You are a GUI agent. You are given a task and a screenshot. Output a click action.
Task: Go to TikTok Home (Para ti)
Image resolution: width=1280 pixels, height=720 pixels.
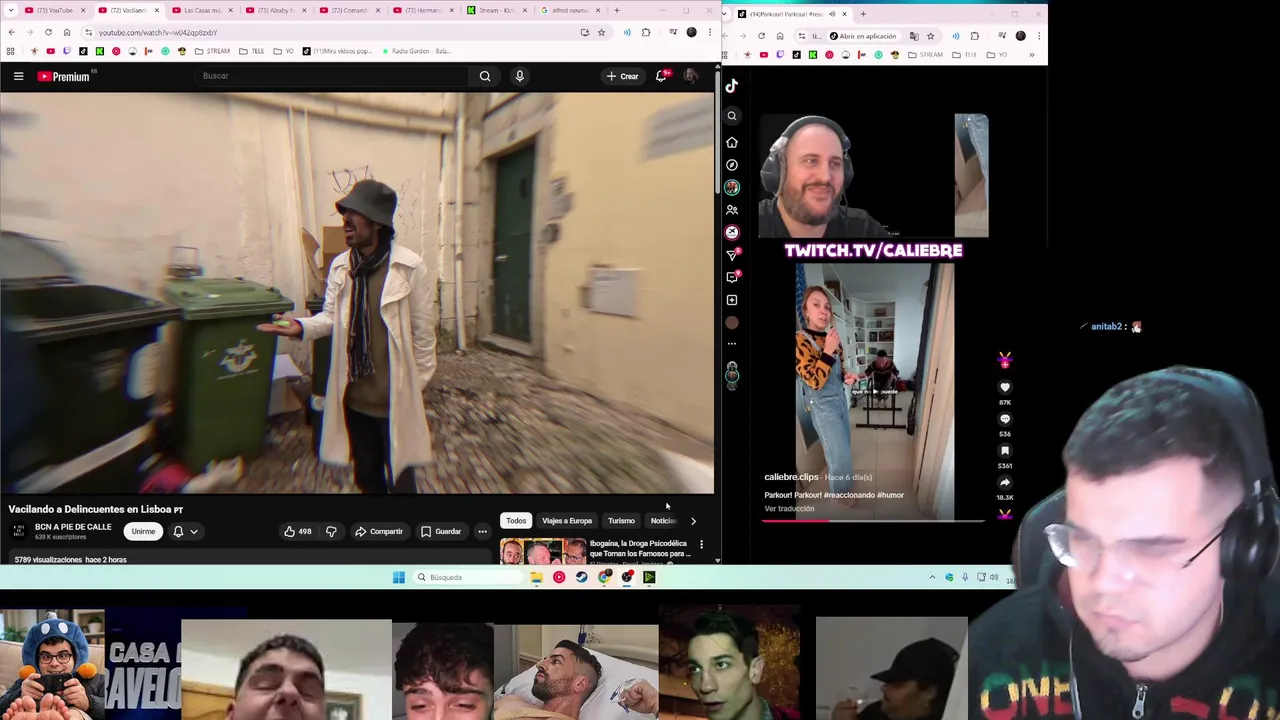pos(732,142)
